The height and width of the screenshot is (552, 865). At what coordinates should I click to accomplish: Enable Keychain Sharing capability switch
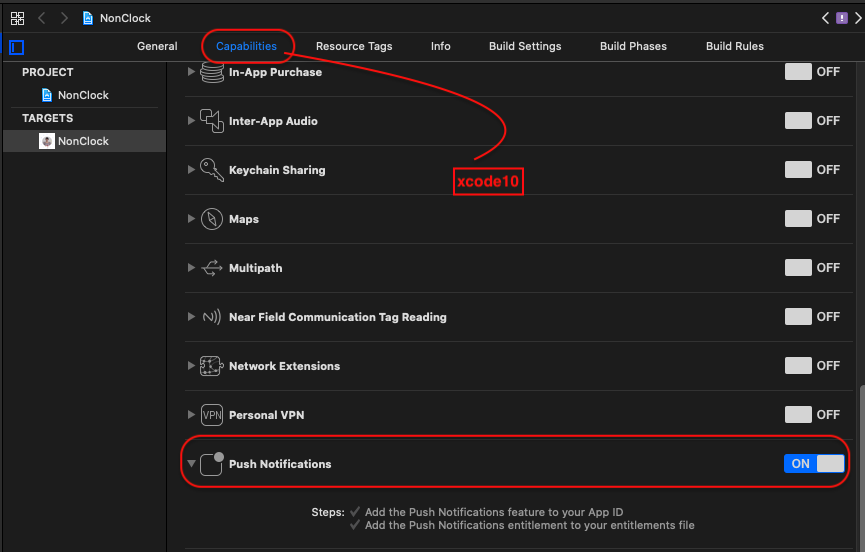[x=798, y=169]
